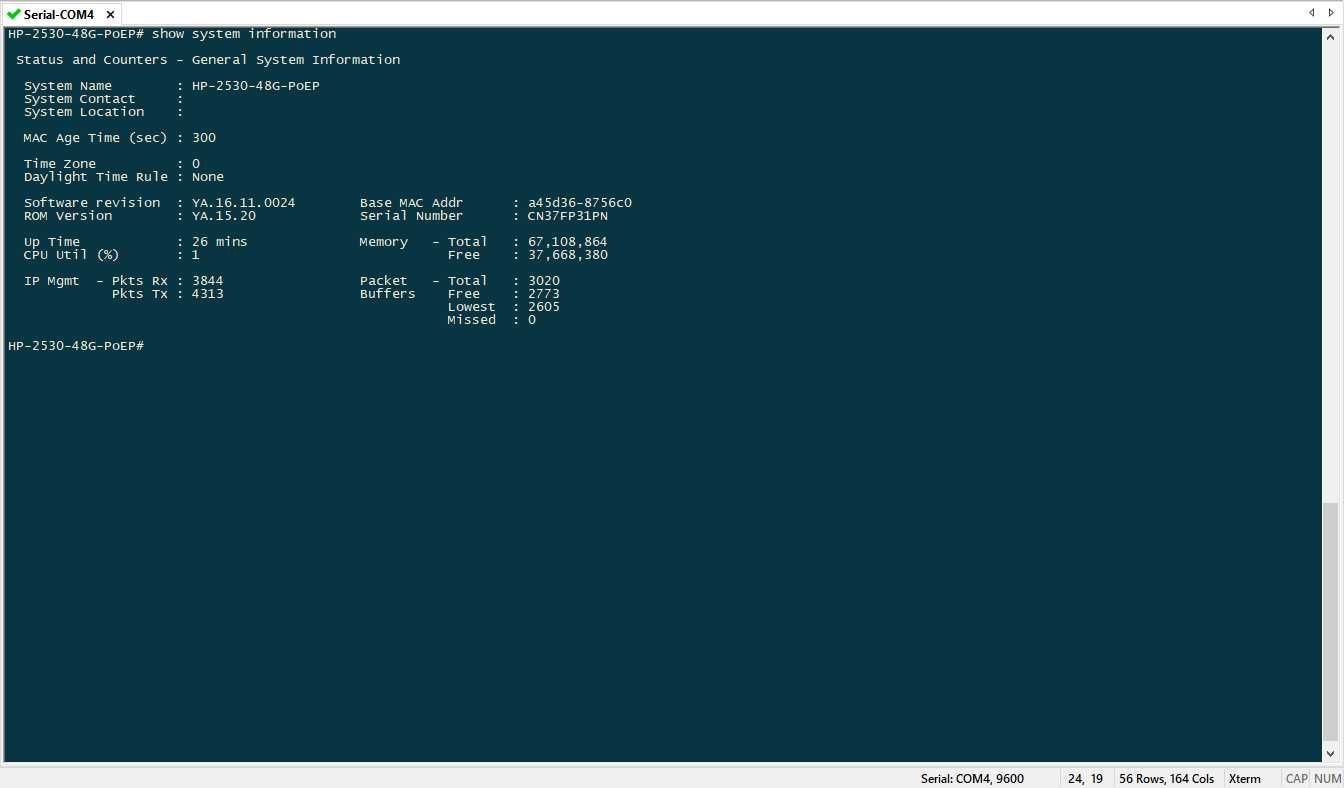Click System Name value HP-2530-48G-PoEP
The width and height of the screenshot is (1344, 788).
[x=256, y=86]
